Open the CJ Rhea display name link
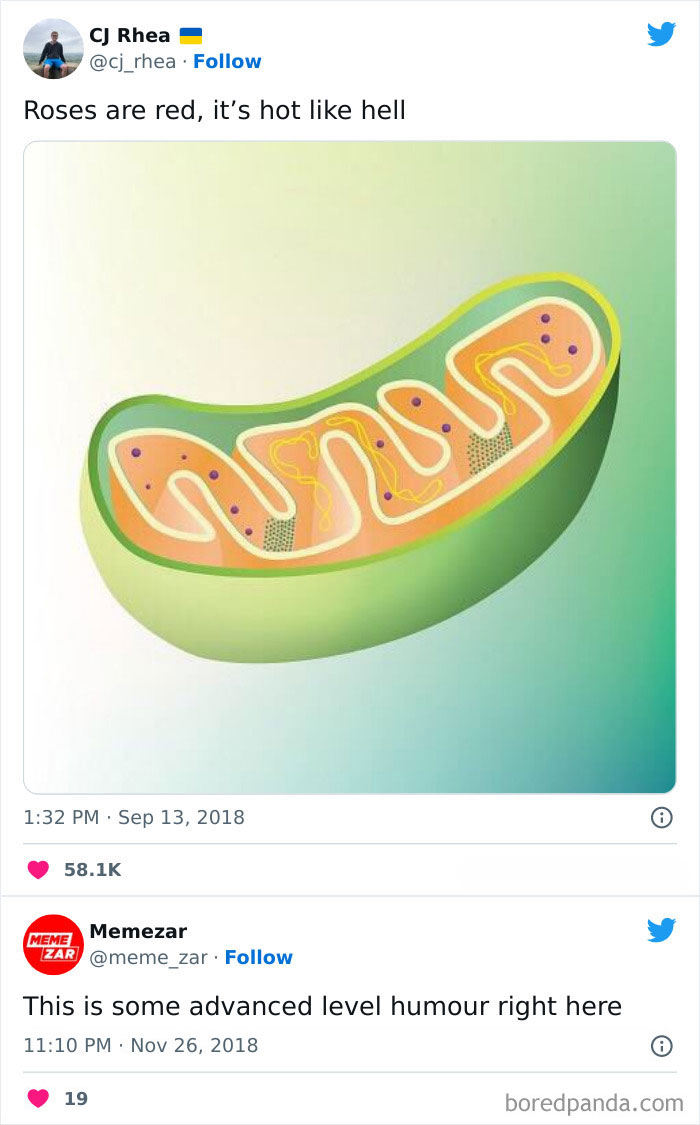 click(x=129, y=35)
